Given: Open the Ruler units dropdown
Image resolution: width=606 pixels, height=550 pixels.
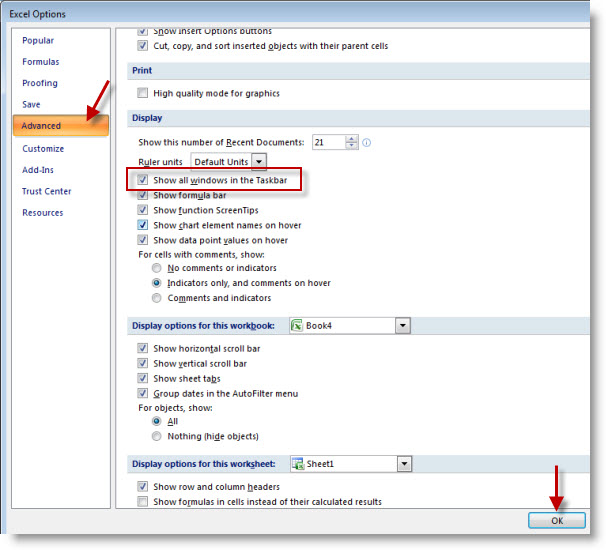Looking at the screenshot, I should 259,162.
